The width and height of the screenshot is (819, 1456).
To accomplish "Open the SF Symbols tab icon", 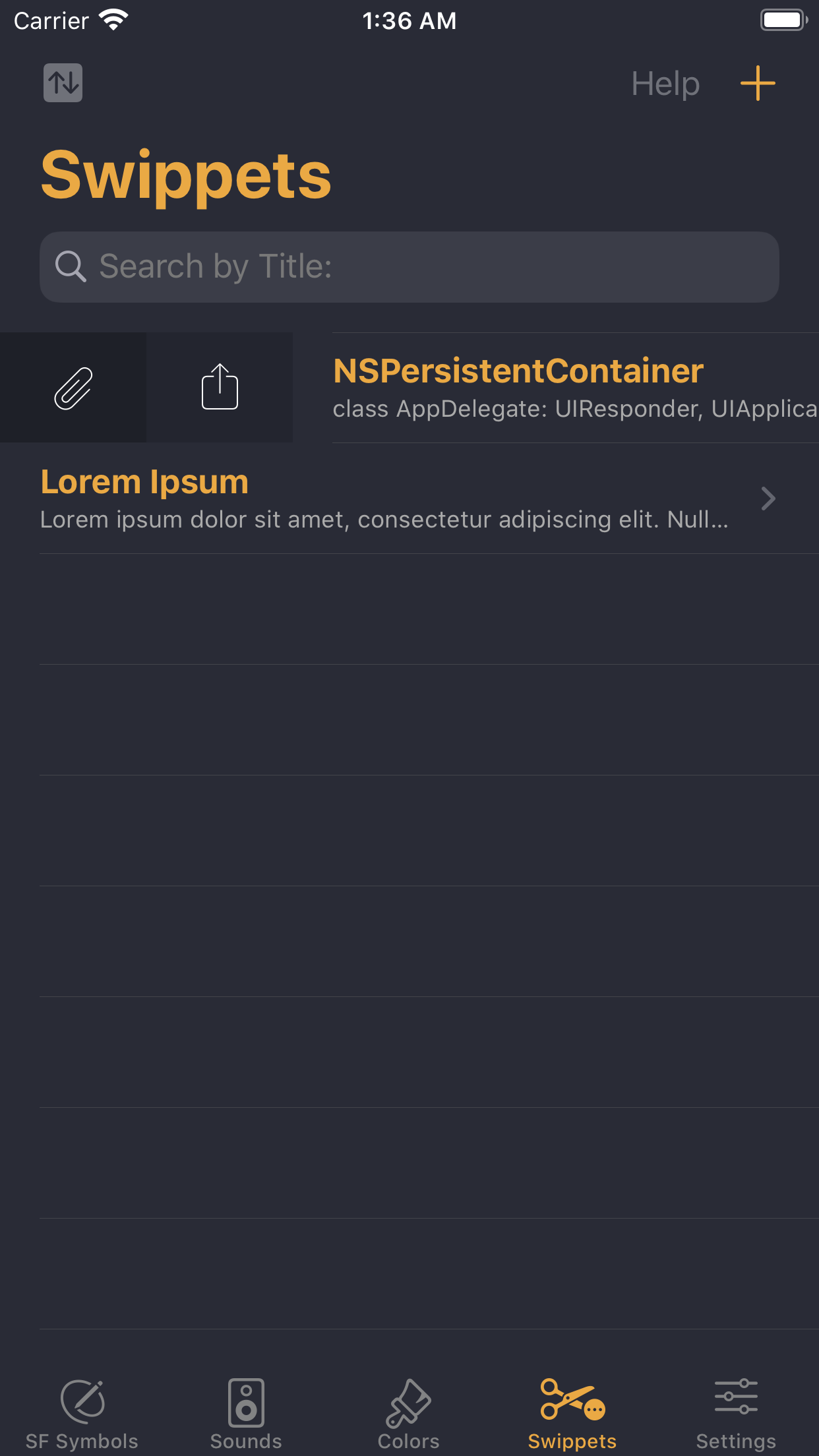I will tap(82, 1401).
